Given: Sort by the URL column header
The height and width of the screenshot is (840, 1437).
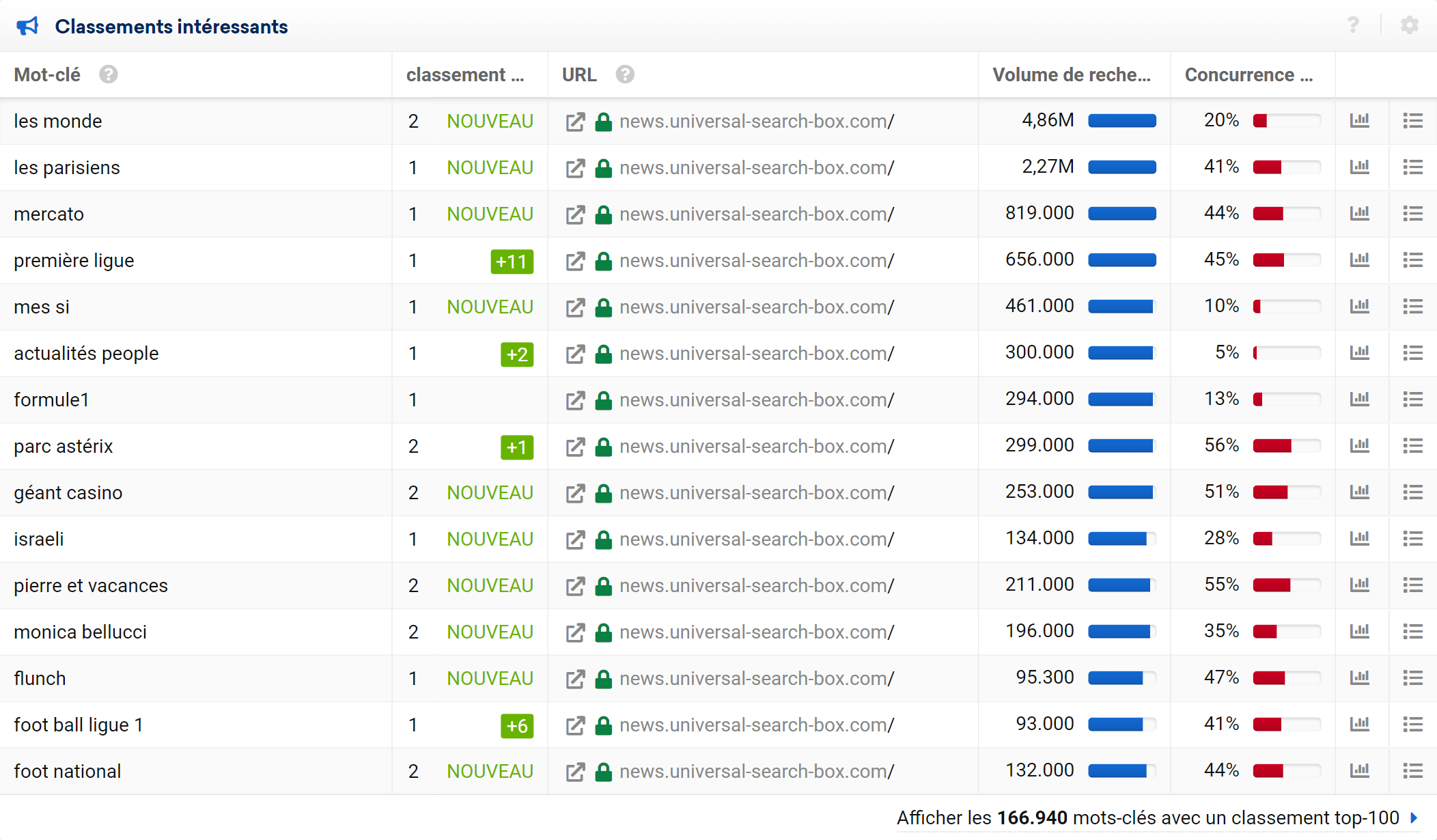Looking at the screenshot, I should (x=579, y=74).
